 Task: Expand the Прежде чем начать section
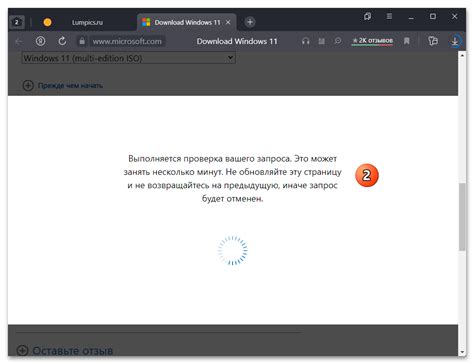63,86
